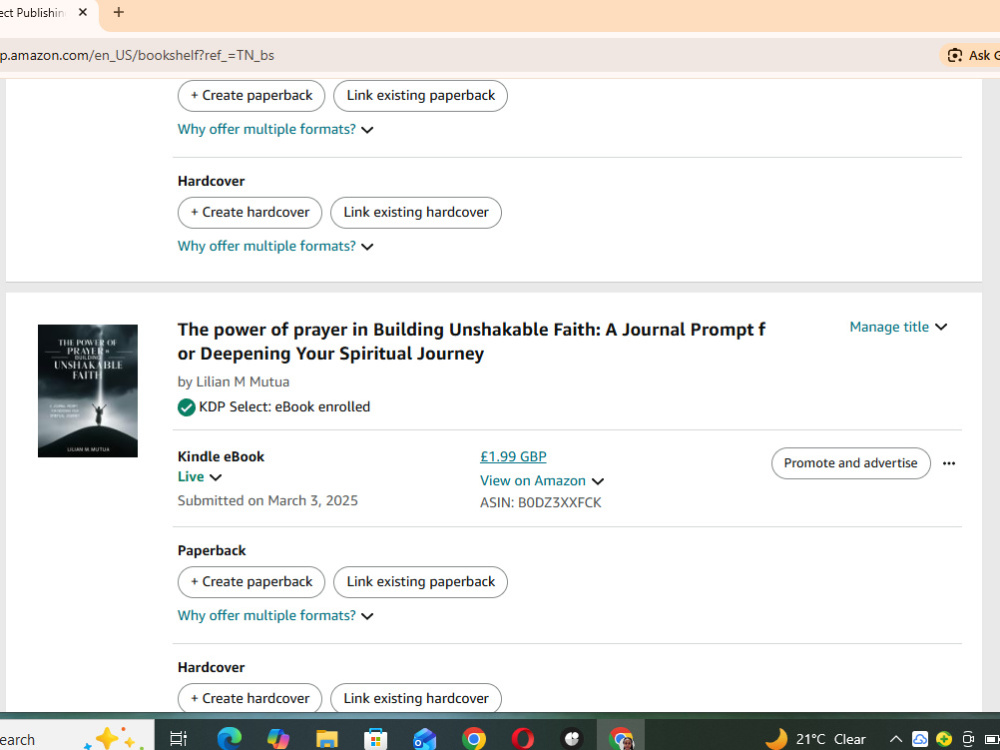The width and height of the screenshot is (1000, 750).
Task: Click the £1.99 GBP price link
Action: pyautogui.click(x=513, y=457)
